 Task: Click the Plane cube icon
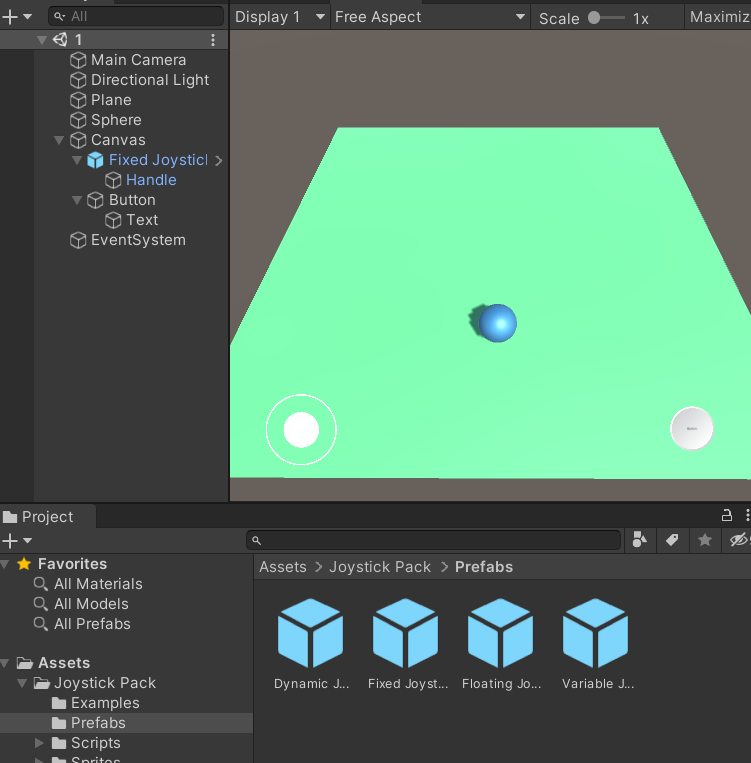click(x=78, y=100)
